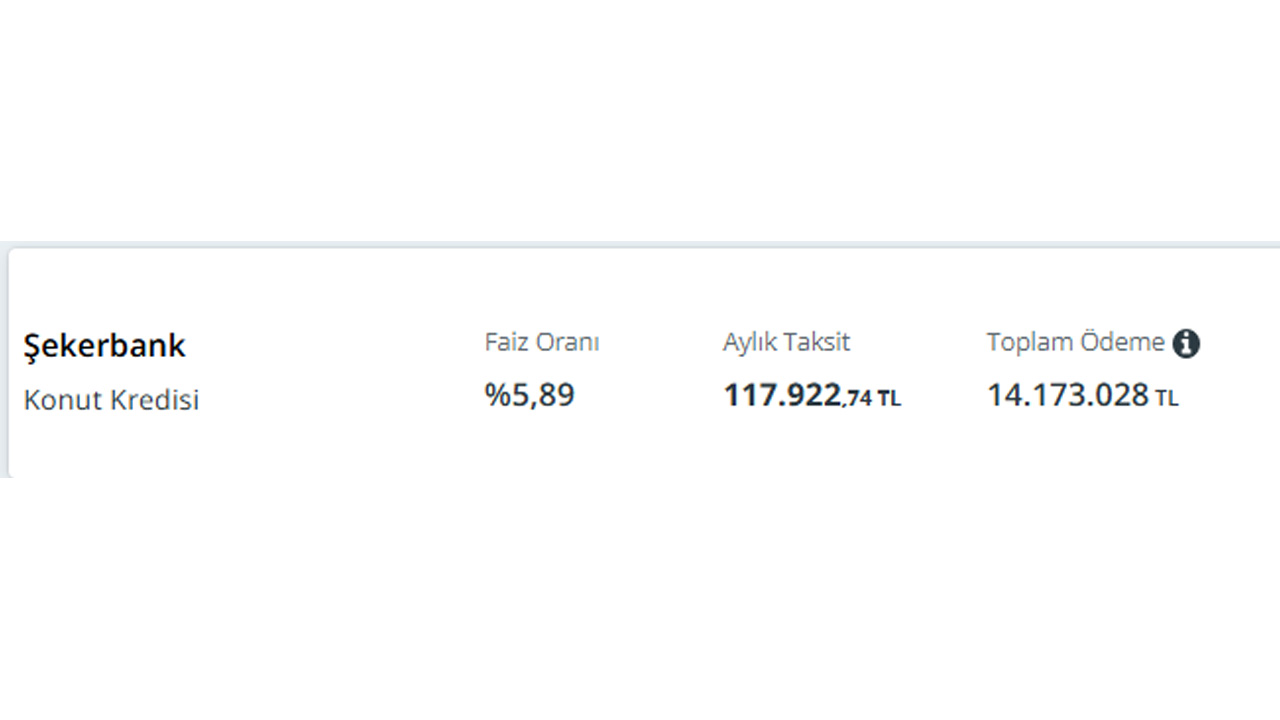This screenshot has width=1280, height=720.
Task: Click the light gray strip above the card
Action: [x=640, y=244]
